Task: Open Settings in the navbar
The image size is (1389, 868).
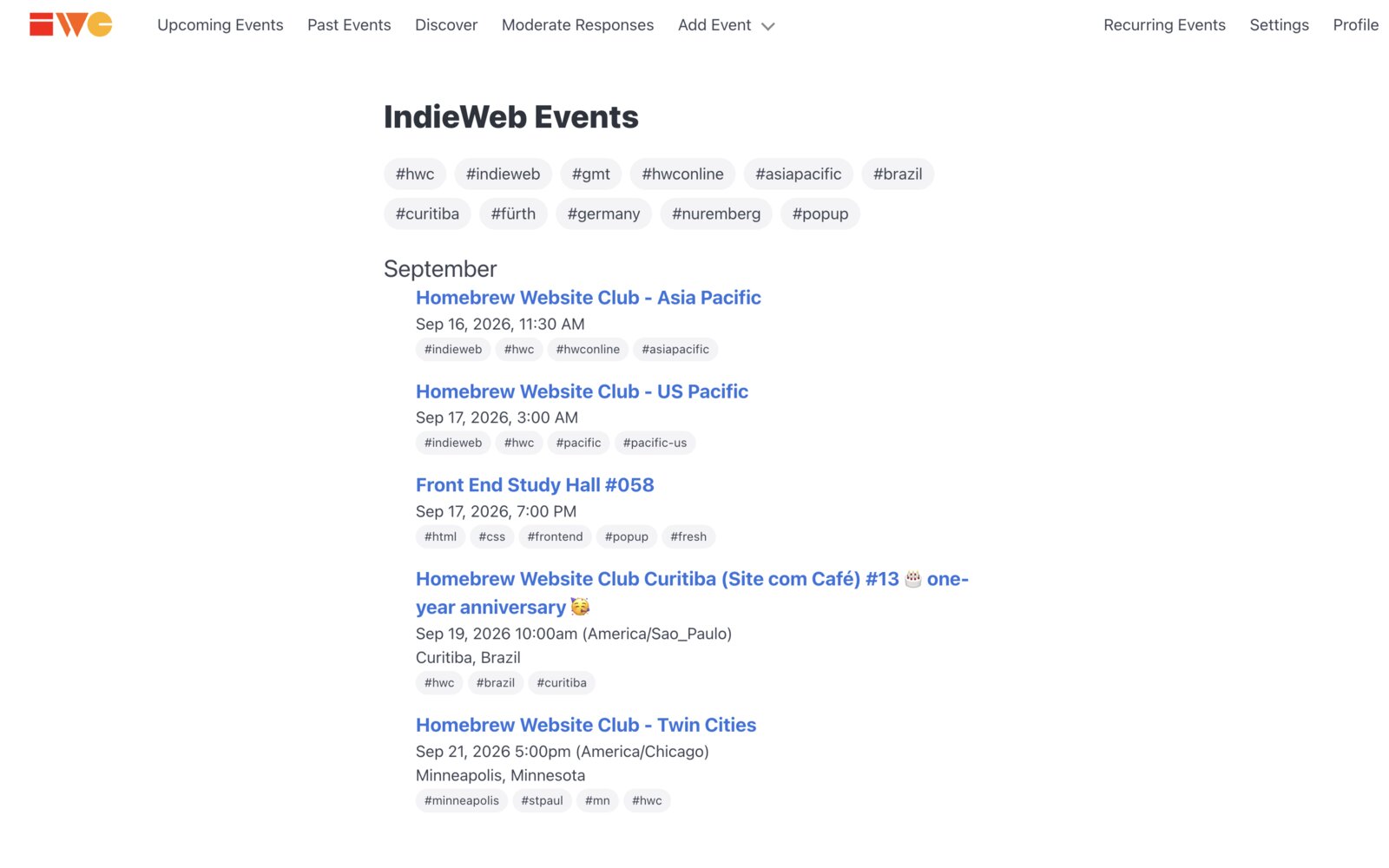Action: click(x=1279, y=25)
